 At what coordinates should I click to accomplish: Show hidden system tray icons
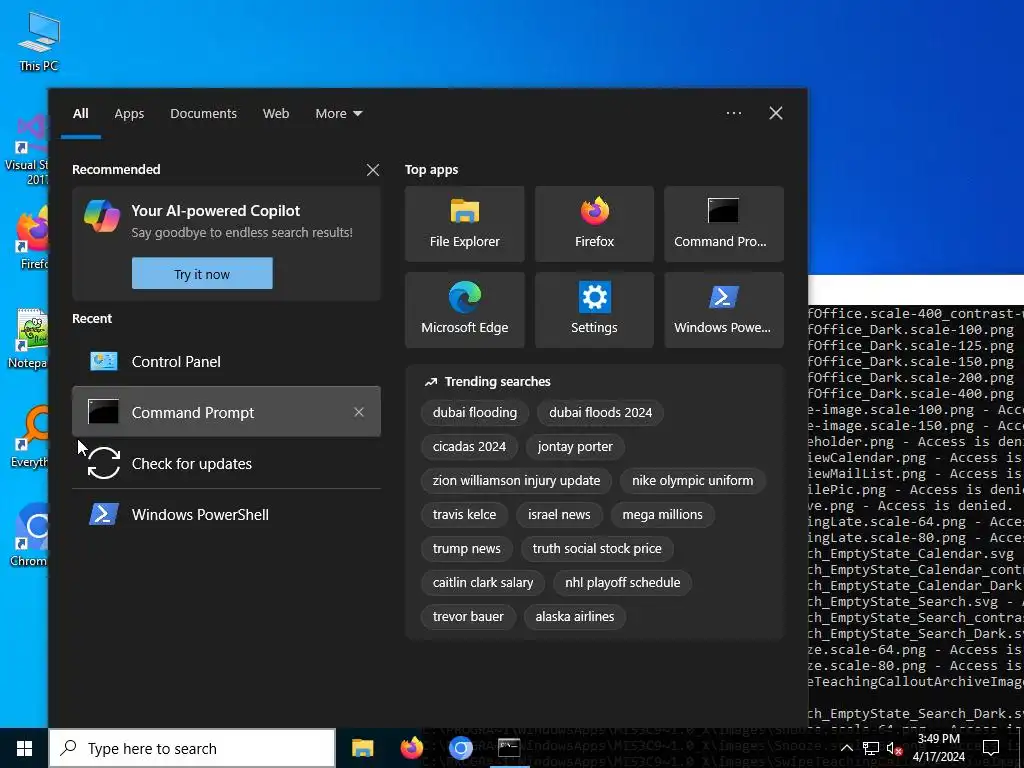846,748
